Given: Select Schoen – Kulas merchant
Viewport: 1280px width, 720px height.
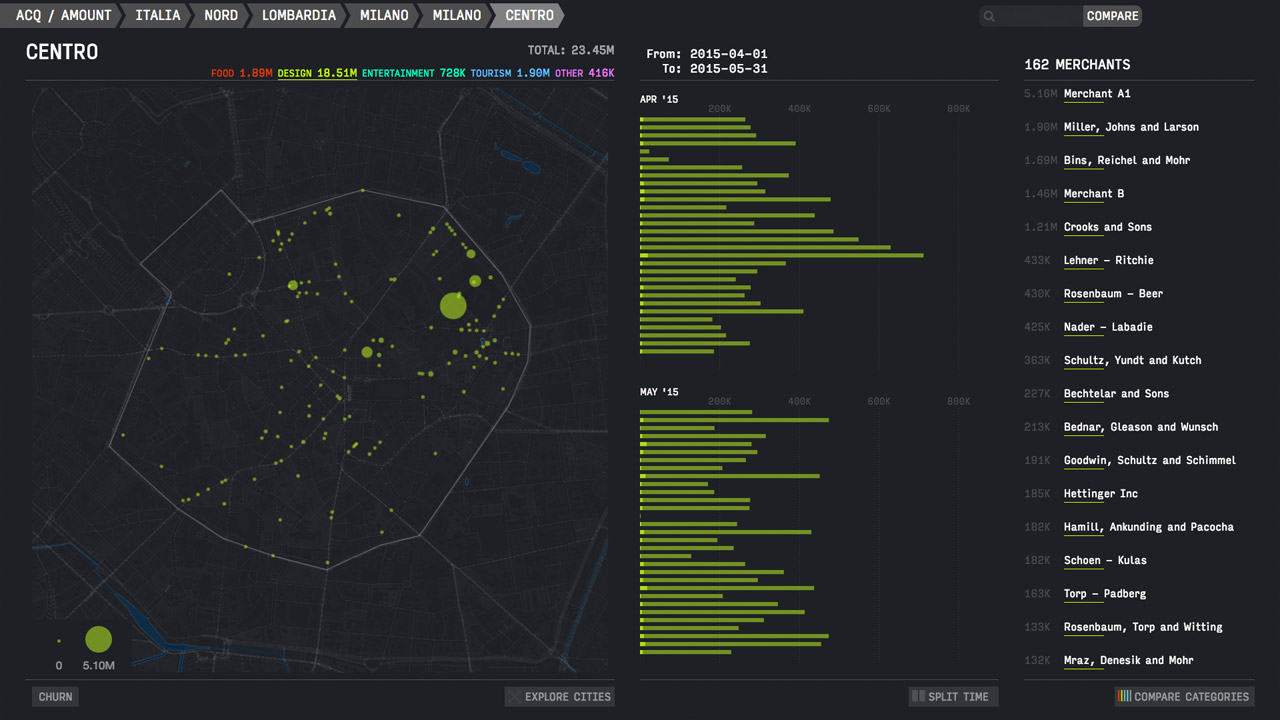Looking at the screenshot, I should [1105, 560].
